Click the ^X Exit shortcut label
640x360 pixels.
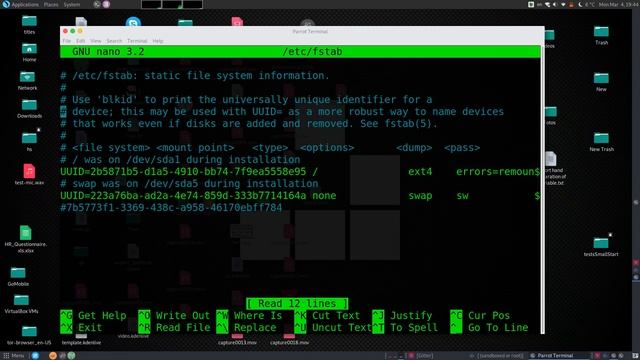pos(81,328)
